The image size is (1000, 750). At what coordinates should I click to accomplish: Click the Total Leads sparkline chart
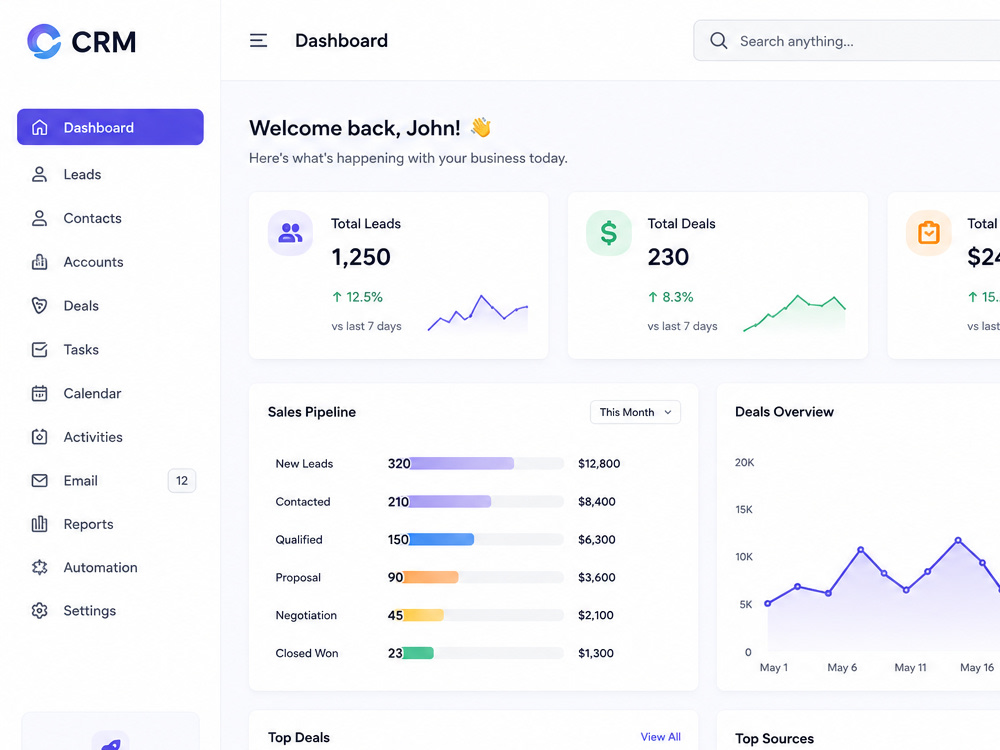478,314
